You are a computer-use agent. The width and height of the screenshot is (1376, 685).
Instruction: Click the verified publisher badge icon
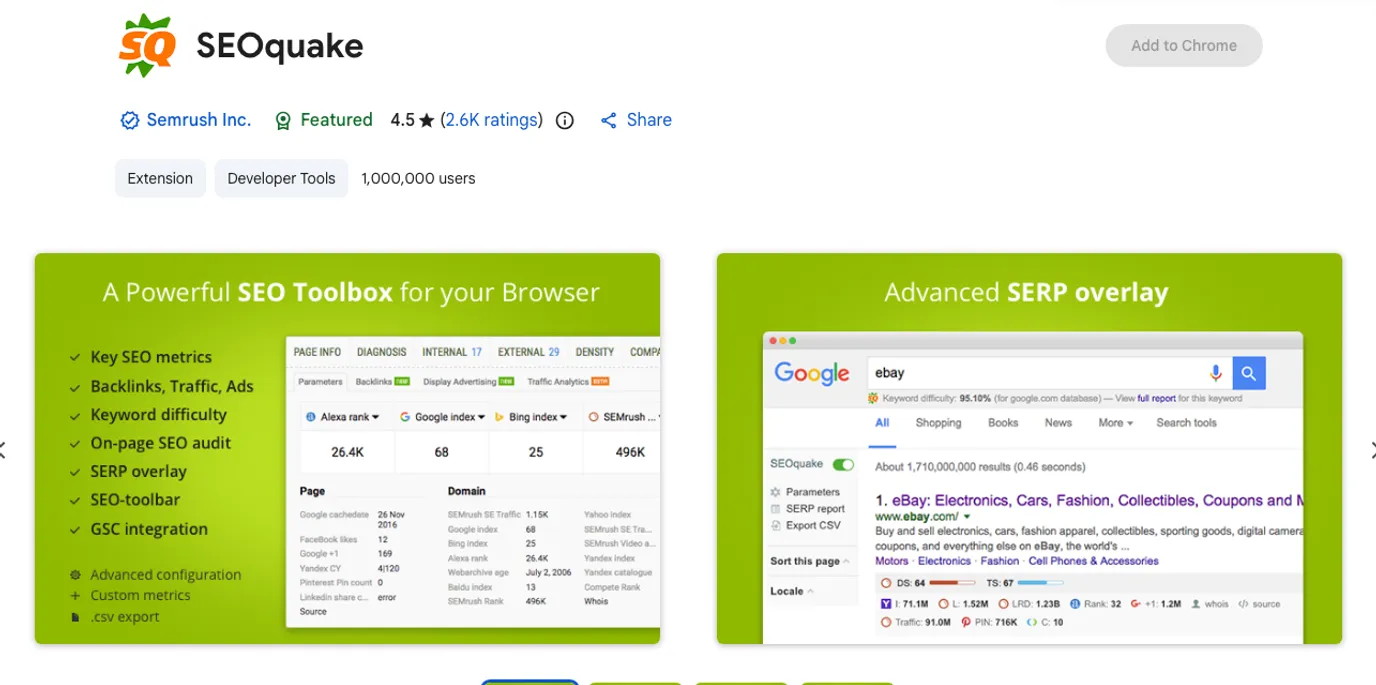[x=130, y=121]
